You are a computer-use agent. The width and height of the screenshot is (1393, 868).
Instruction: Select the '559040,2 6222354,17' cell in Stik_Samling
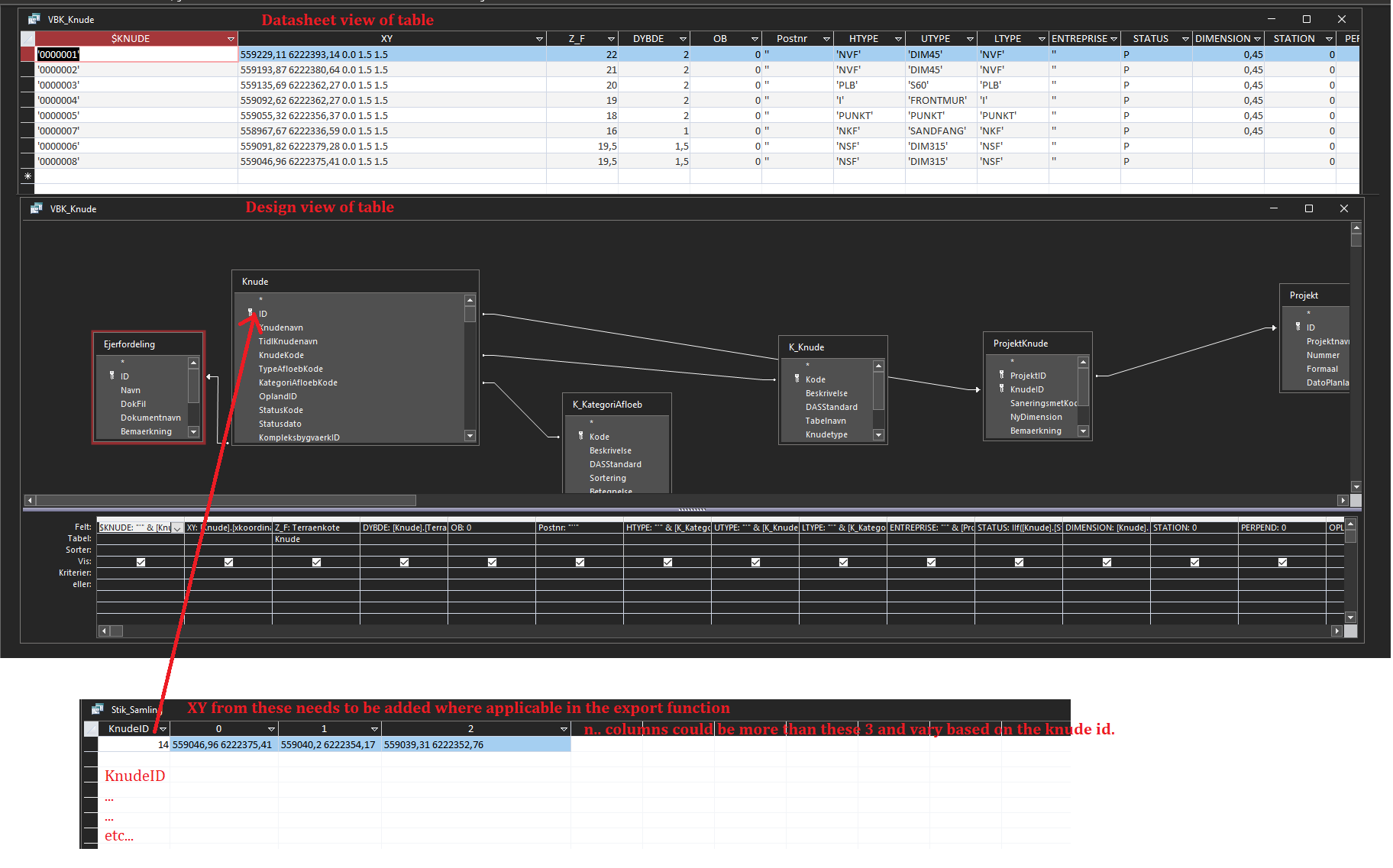click(x=330, y=744)
